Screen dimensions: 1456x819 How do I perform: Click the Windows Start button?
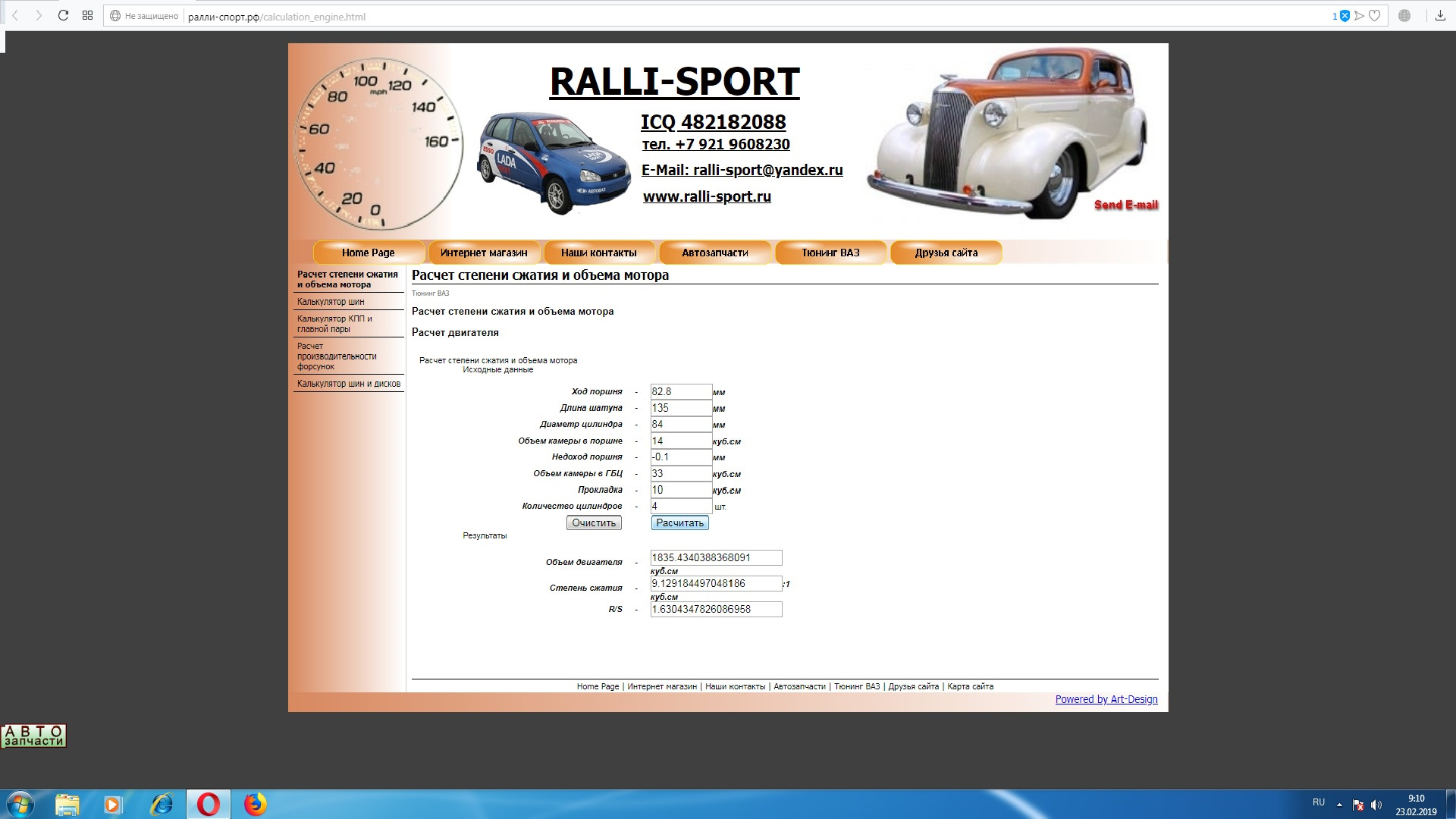pyautogui.click(x=20, y=804)
